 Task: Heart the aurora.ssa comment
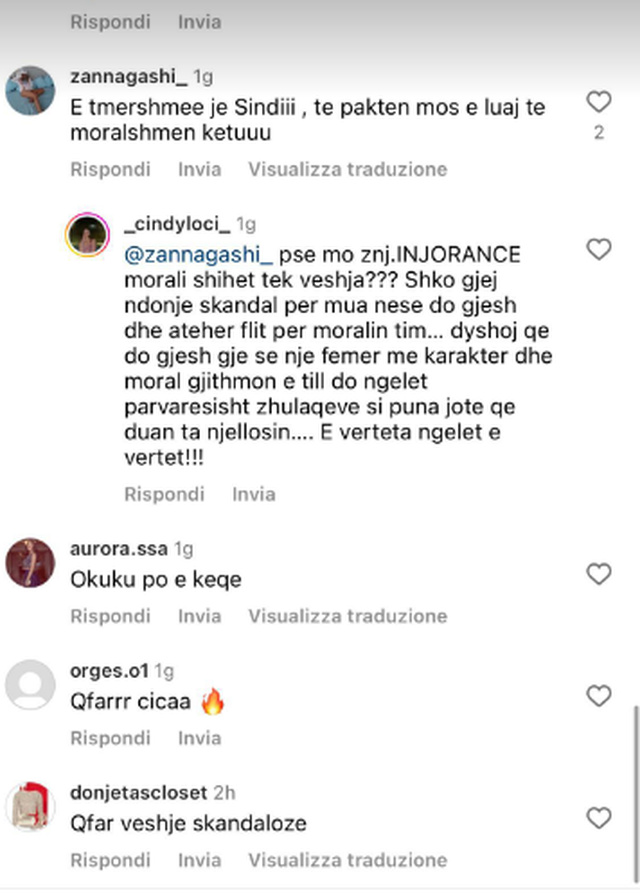[598, 574]
